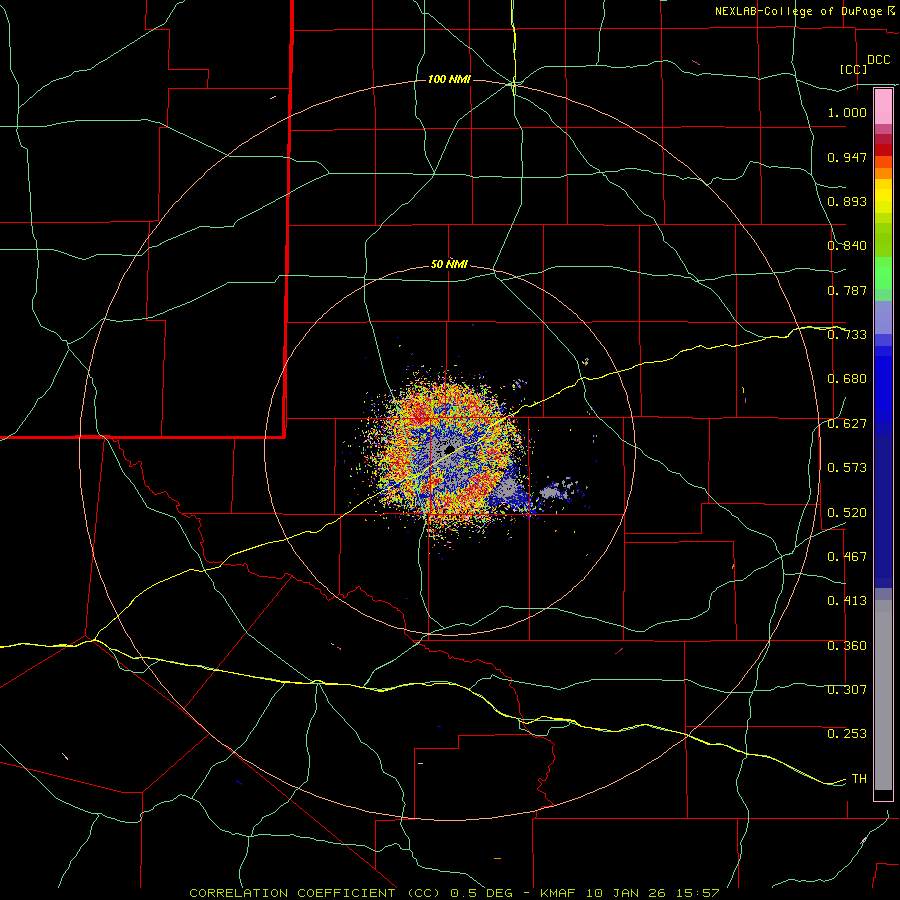Select the 0.360 scale value
The width and height of the screenshot is (900, 900).
[x=847, y=646]
